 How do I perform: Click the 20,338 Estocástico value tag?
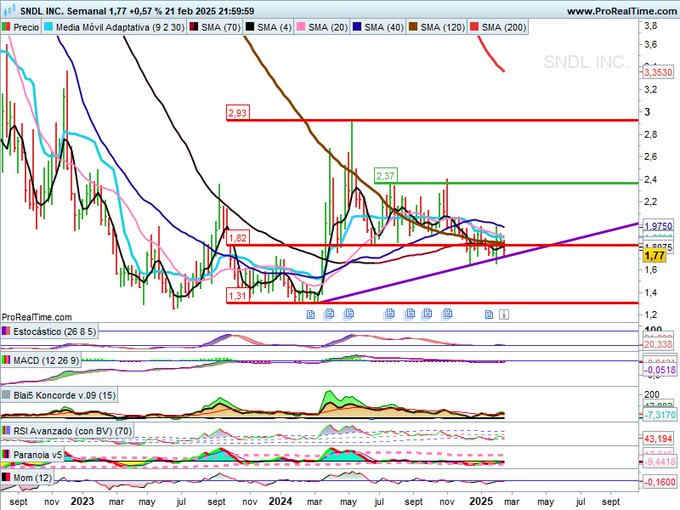tap(658, 345)
